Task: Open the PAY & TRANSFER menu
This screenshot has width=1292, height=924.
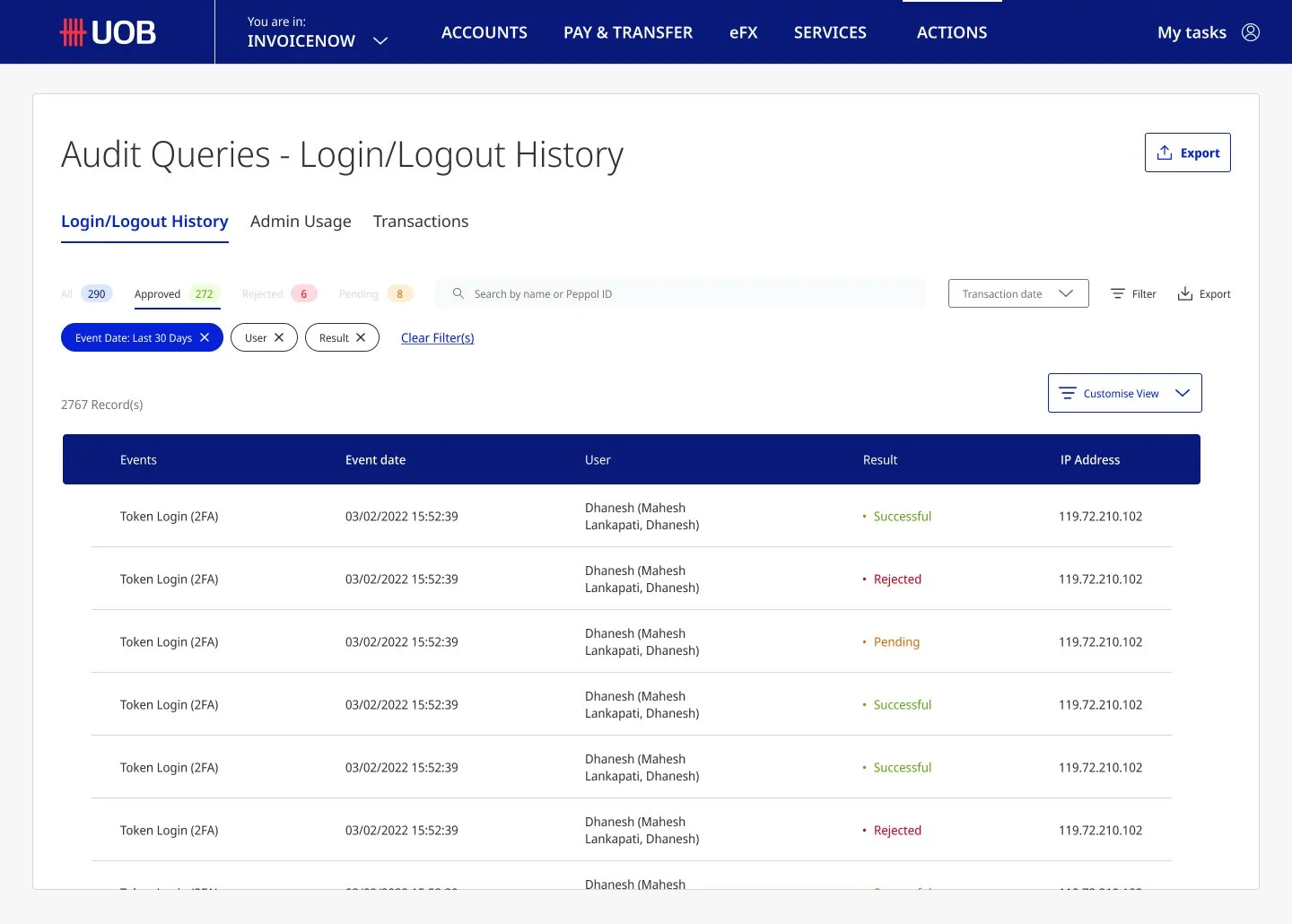Action: [x=628, y=32]
